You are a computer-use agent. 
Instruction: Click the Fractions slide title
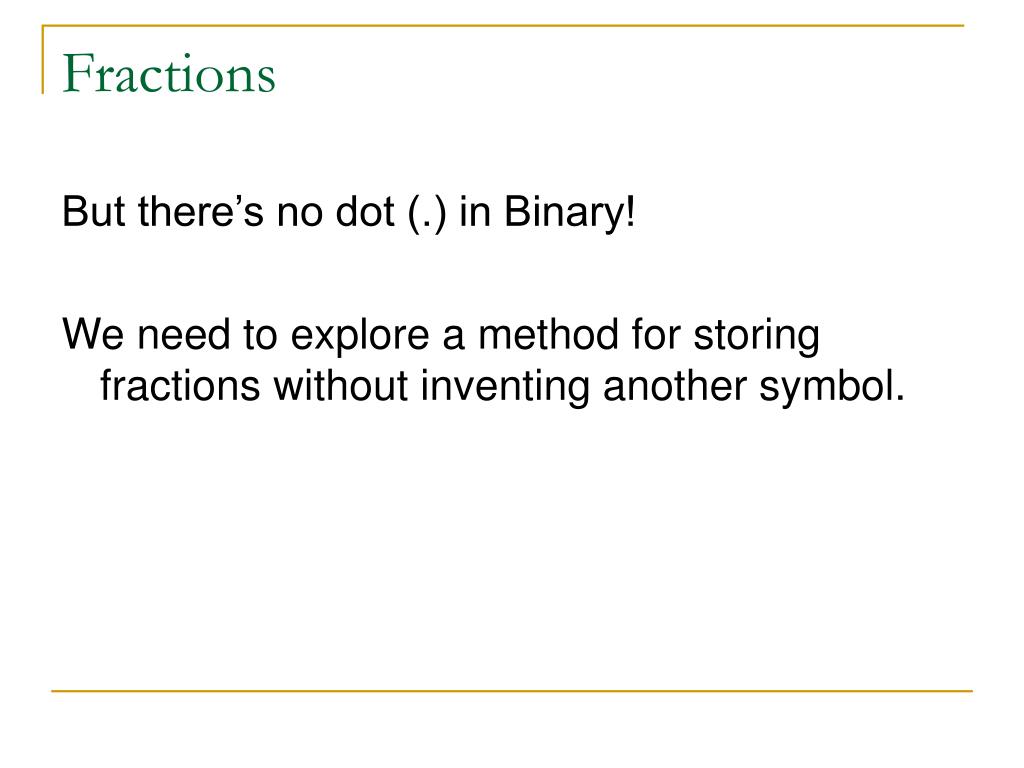pyautogui.click(x=168, y=73)
